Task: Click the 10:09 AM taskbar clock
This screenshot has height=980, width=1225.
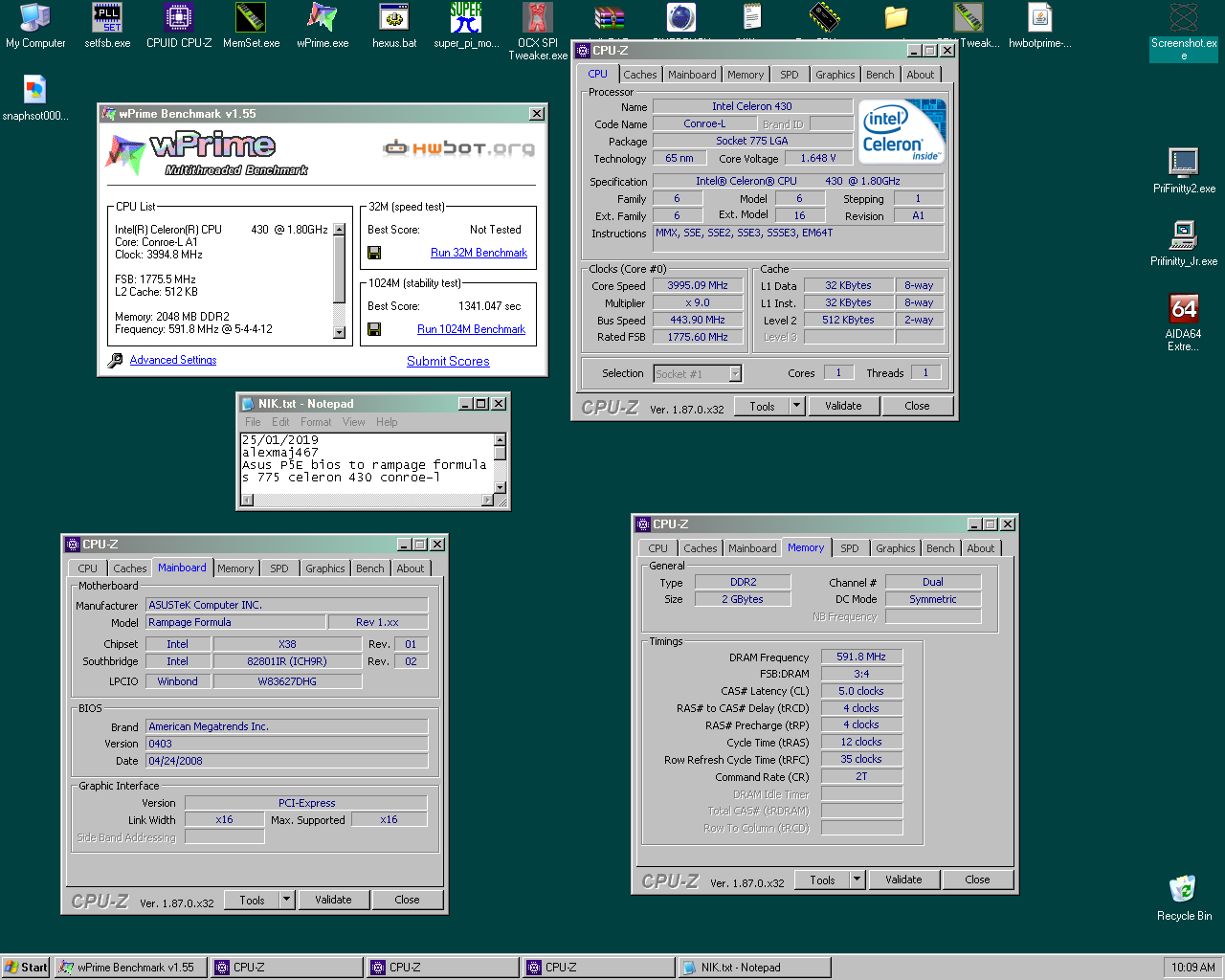Action: 1193,968
